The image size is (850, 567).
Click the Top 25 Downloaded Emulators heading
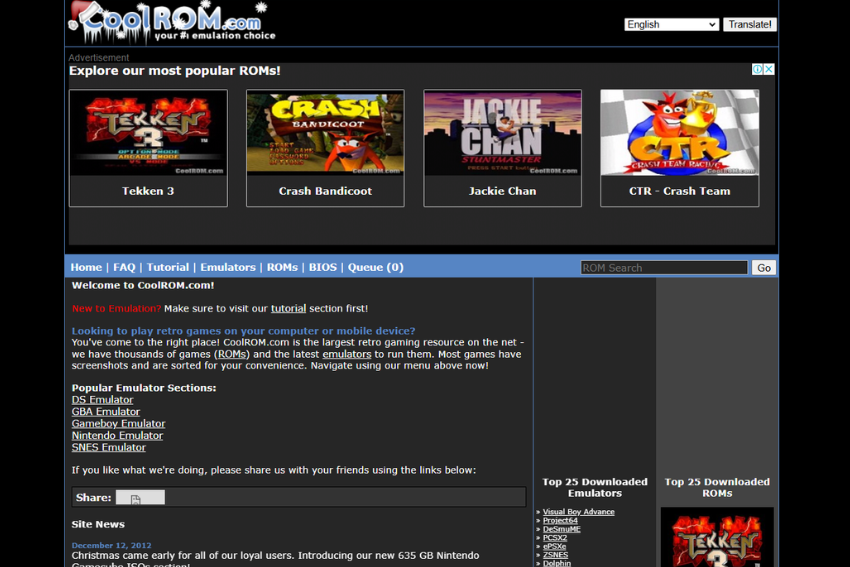pyautogui.click(x=595, y=488)
